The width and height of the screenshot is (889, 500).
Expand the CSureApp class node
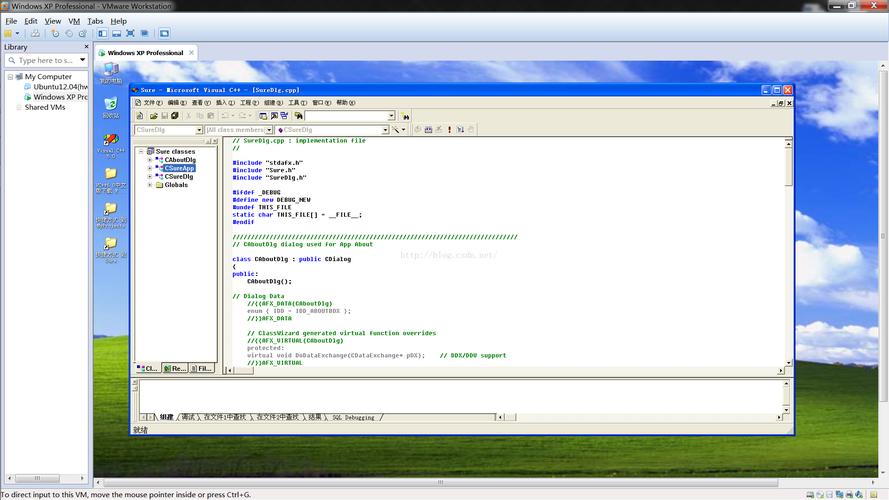coord(150,168)
